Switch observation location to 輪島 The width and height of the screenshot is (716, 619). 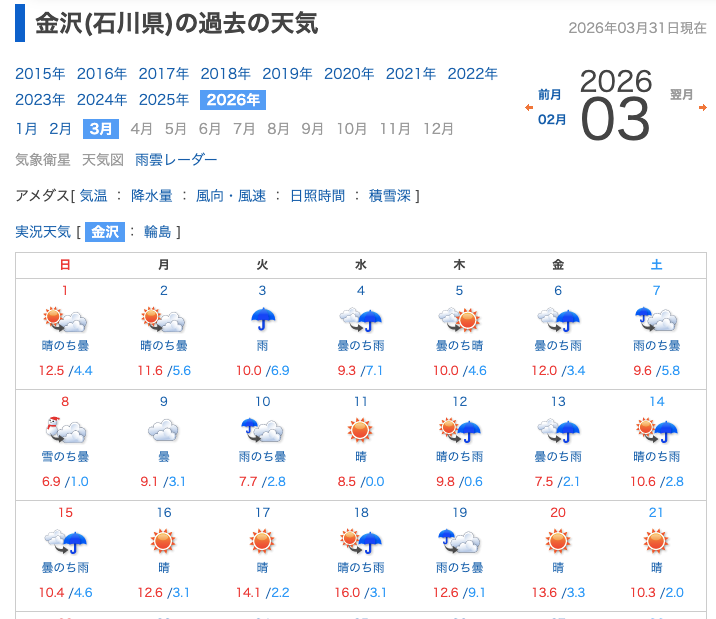tap(158, 232)
